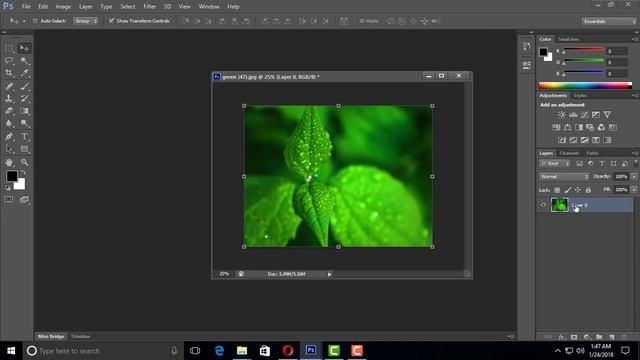Open the Windows Start menu
This screenshot has height=360, width=640.
(x=11, y=351)
